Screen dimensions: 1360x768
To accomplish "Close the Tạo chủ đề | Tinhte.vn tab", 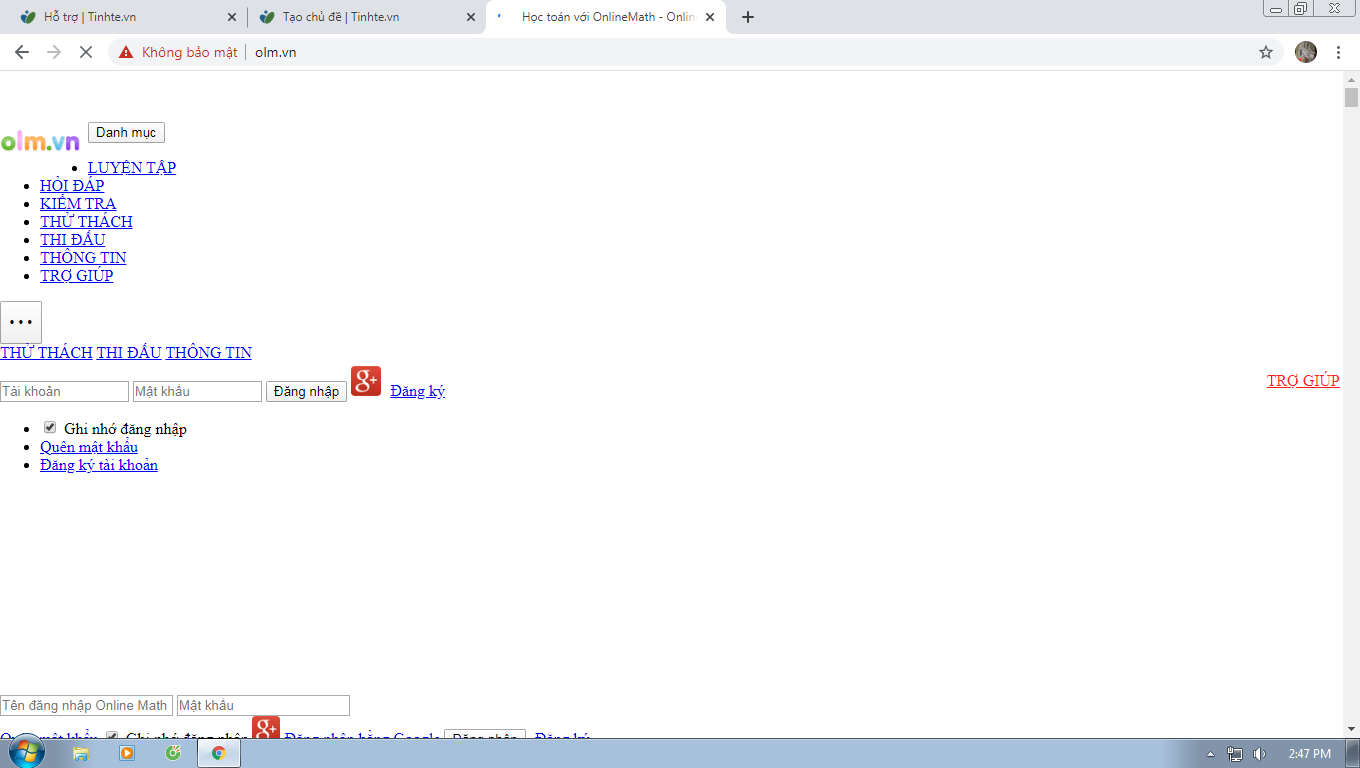I will pyautogui.click(x=471, y=17).
